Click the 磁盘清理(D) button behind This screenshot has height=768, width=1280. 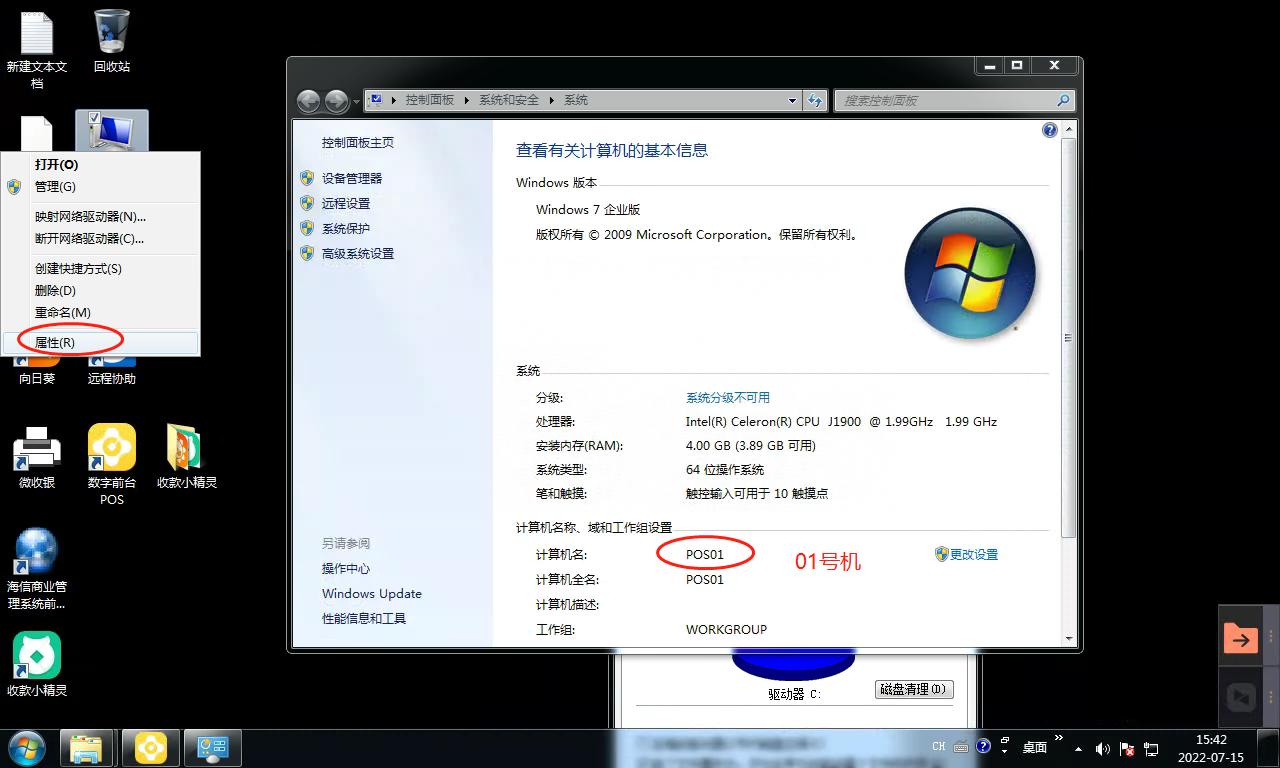click(914, 689)
